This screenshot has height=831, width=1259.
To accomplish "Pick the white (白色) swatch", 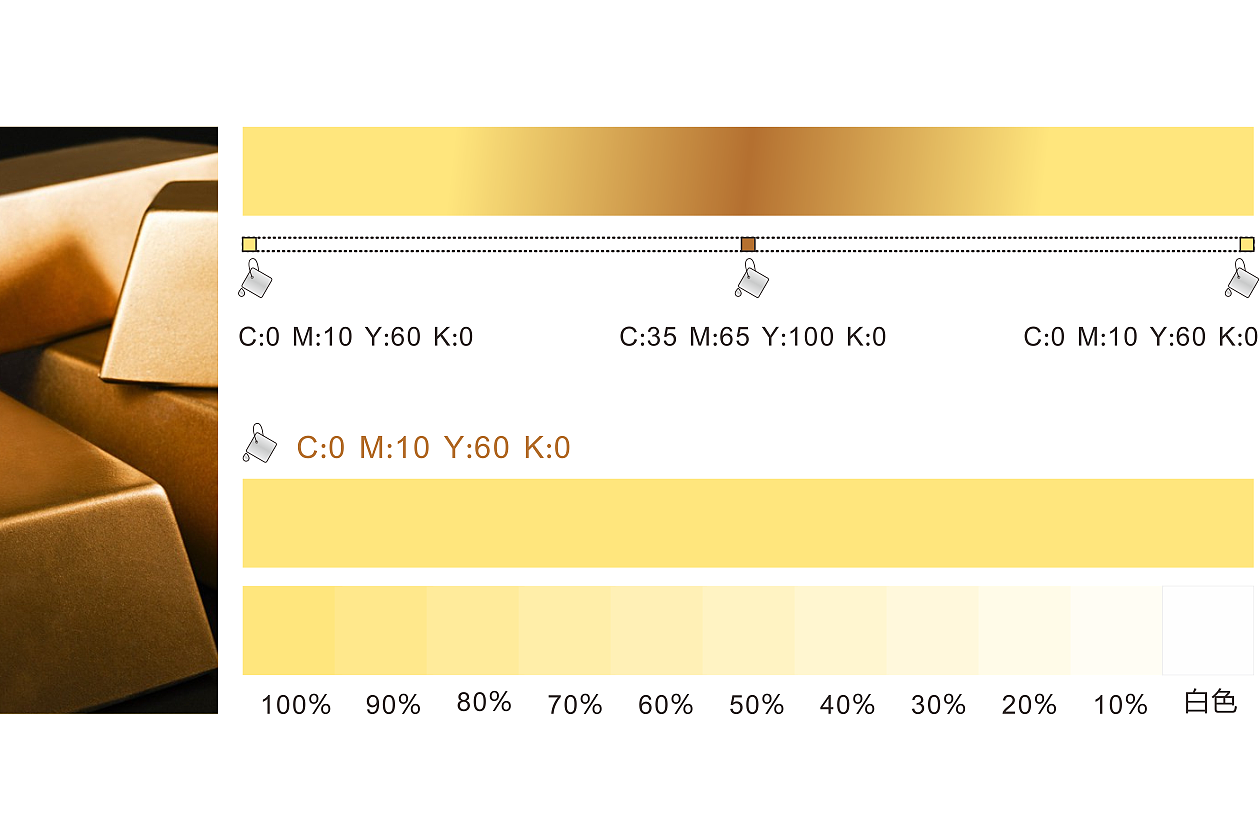I will tap(1208, 630).
